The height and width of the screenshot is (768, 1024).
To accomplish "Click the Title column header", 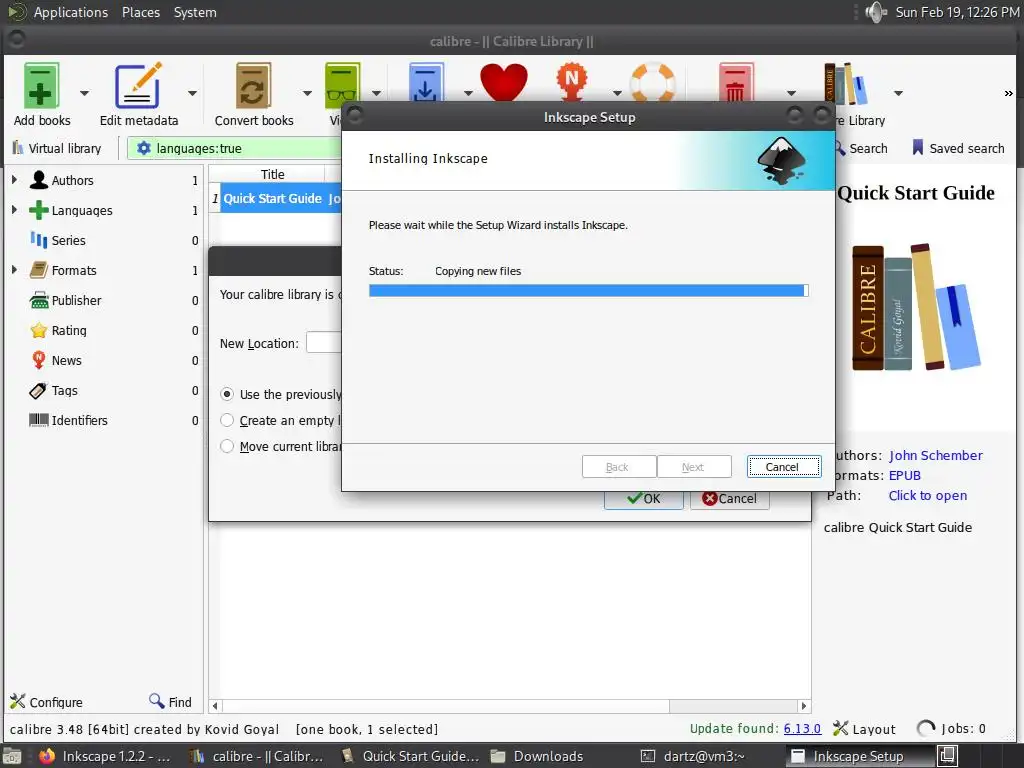I will pyautogui.click(x=272, y=174).
